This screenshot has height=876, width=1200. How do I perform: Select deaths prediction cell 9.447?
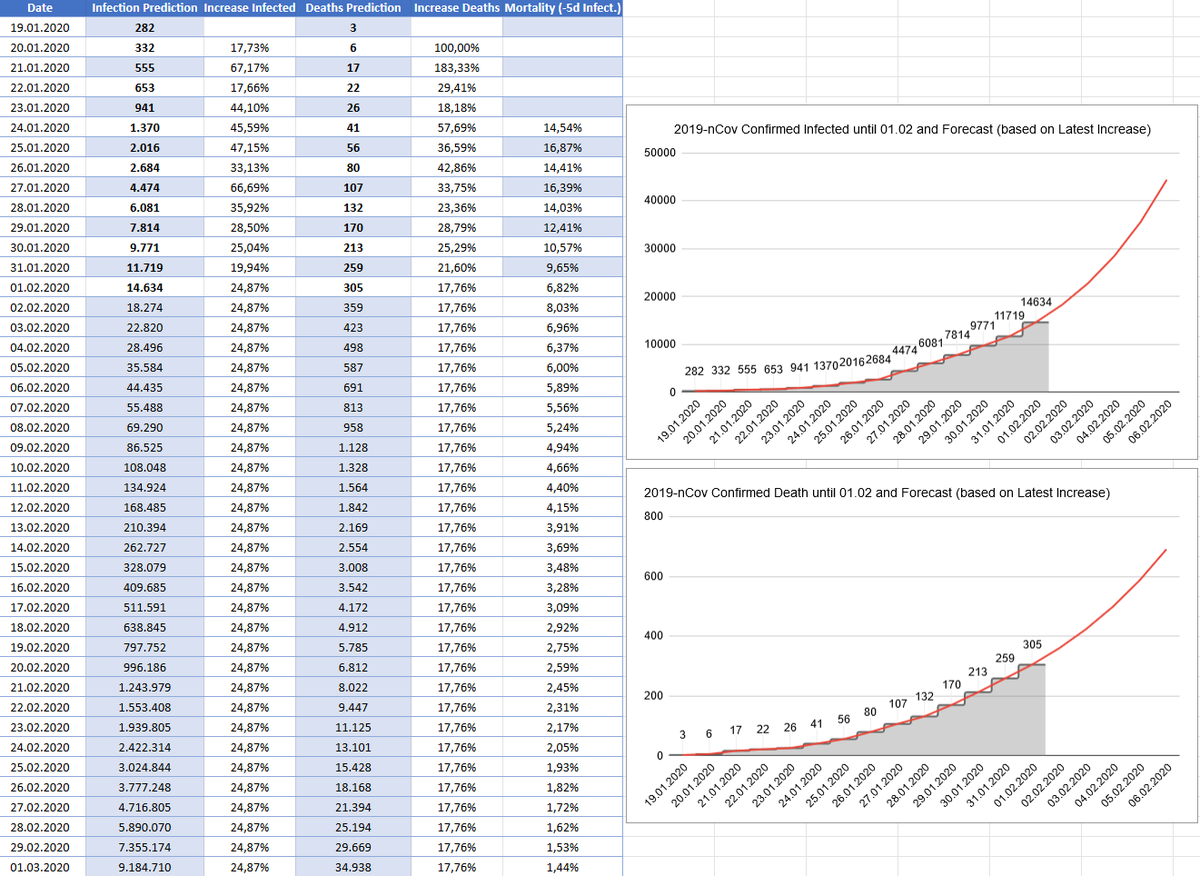(x=353, y=708)
